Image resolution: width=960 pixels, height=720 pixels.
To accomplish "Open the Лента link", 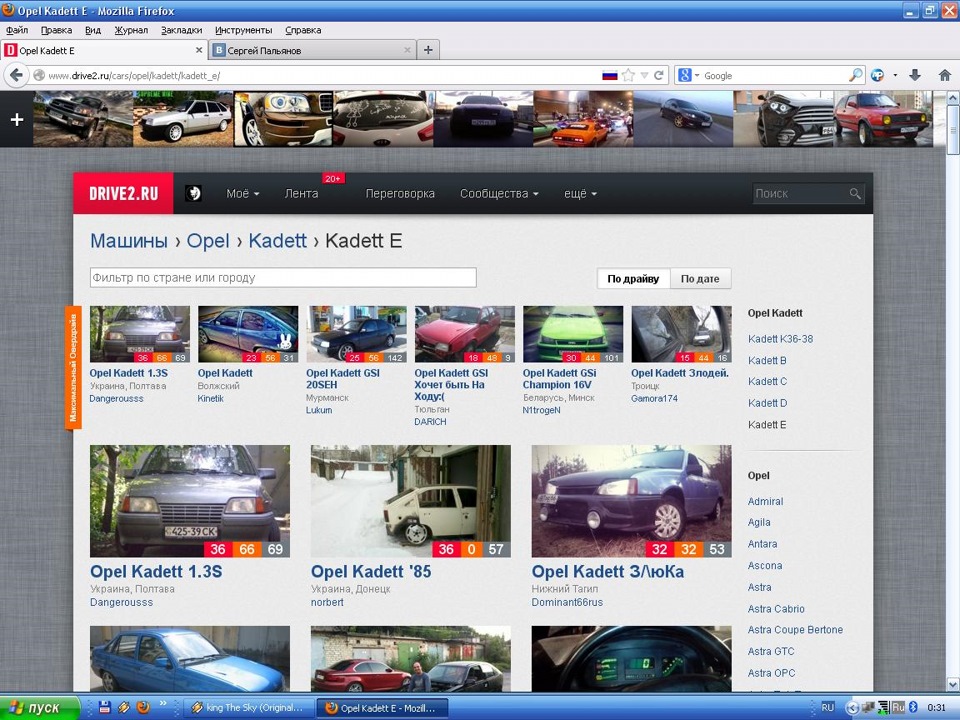I will coord(301,193).
